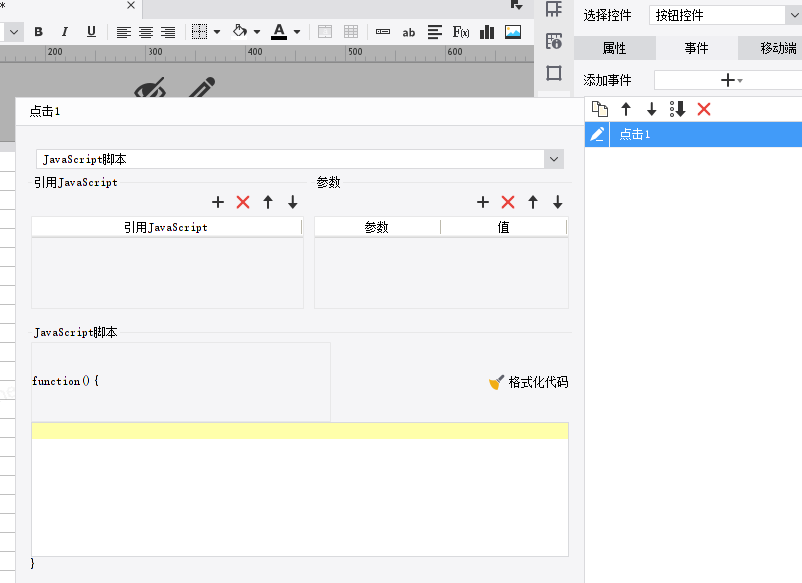Move parameter down arrow
802x583 pixels.
tap(558, 202)
